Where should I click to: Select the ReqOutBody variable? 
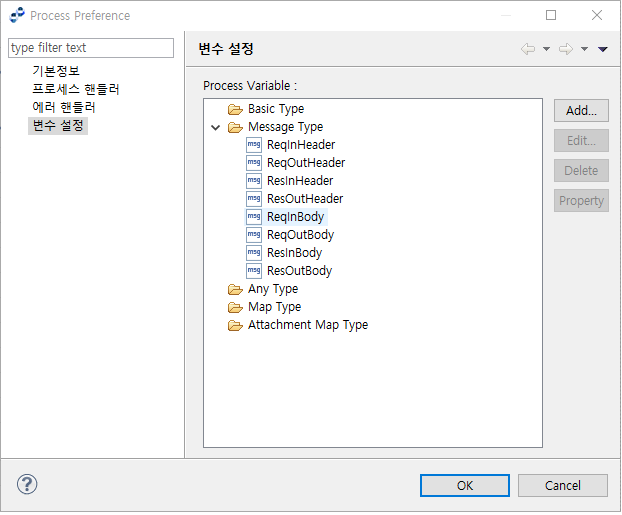[x=300, y=235]
